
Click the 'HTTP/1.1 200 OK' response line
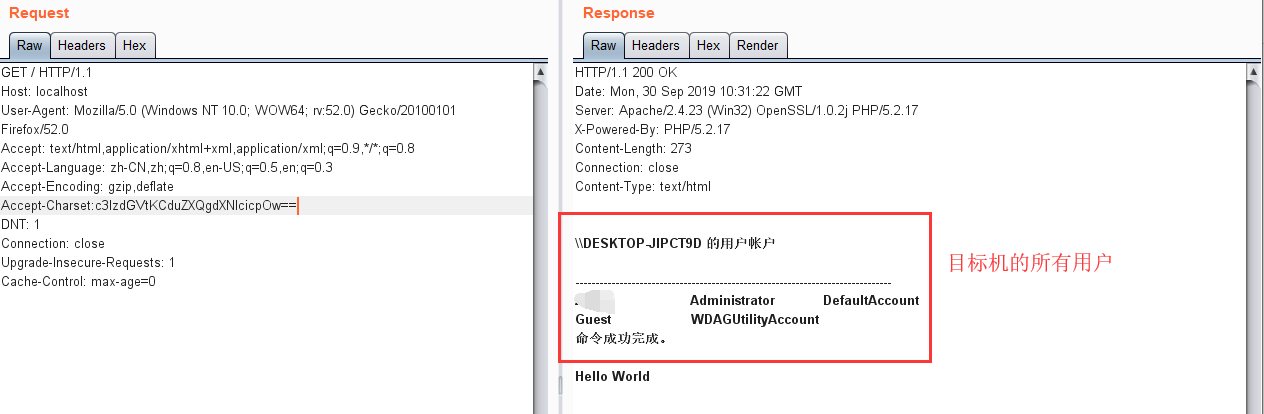[x=626, y=73]
